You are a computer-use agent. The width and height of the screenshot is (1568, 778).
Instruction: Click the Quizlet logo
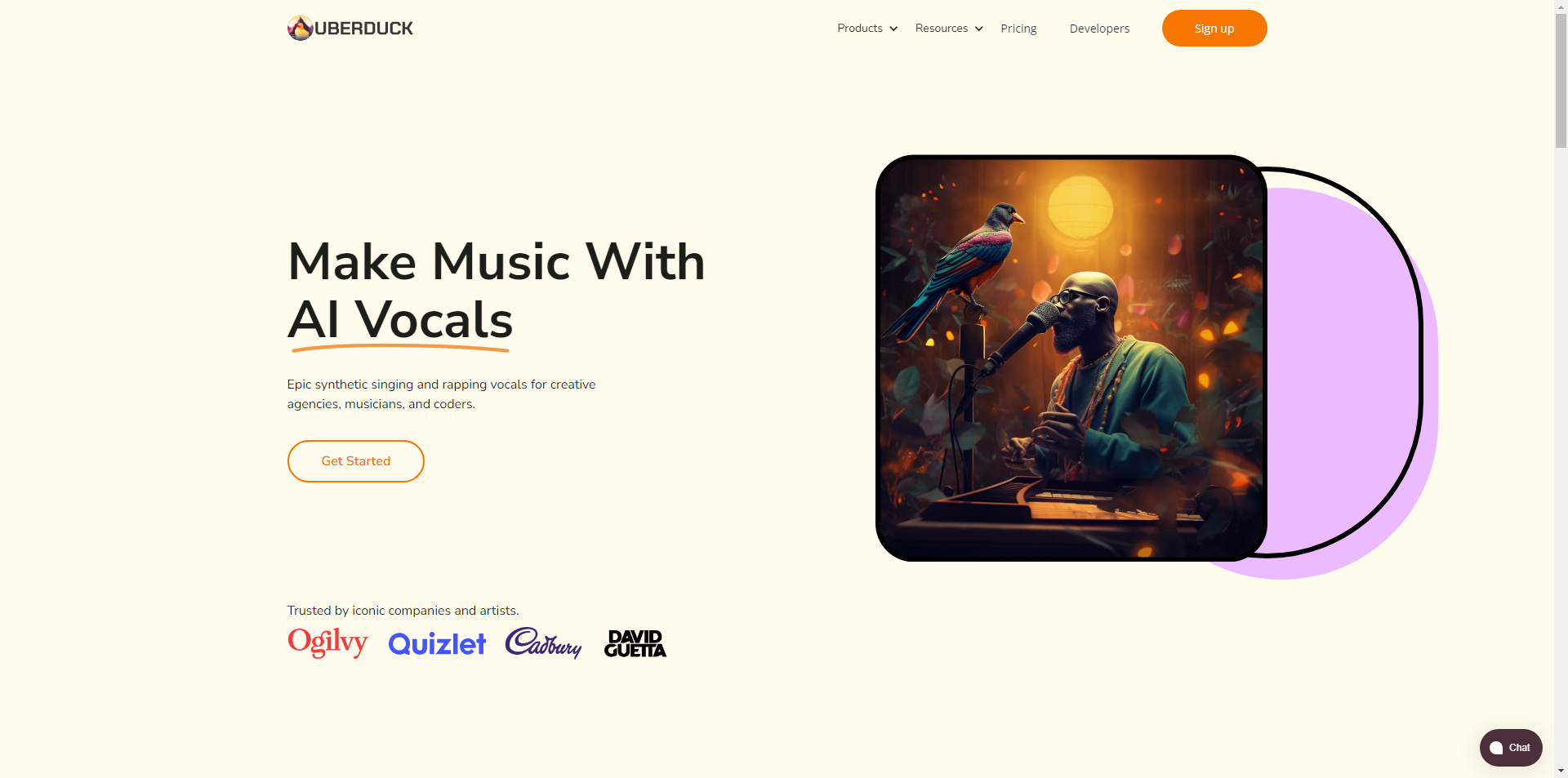(437, 644)
